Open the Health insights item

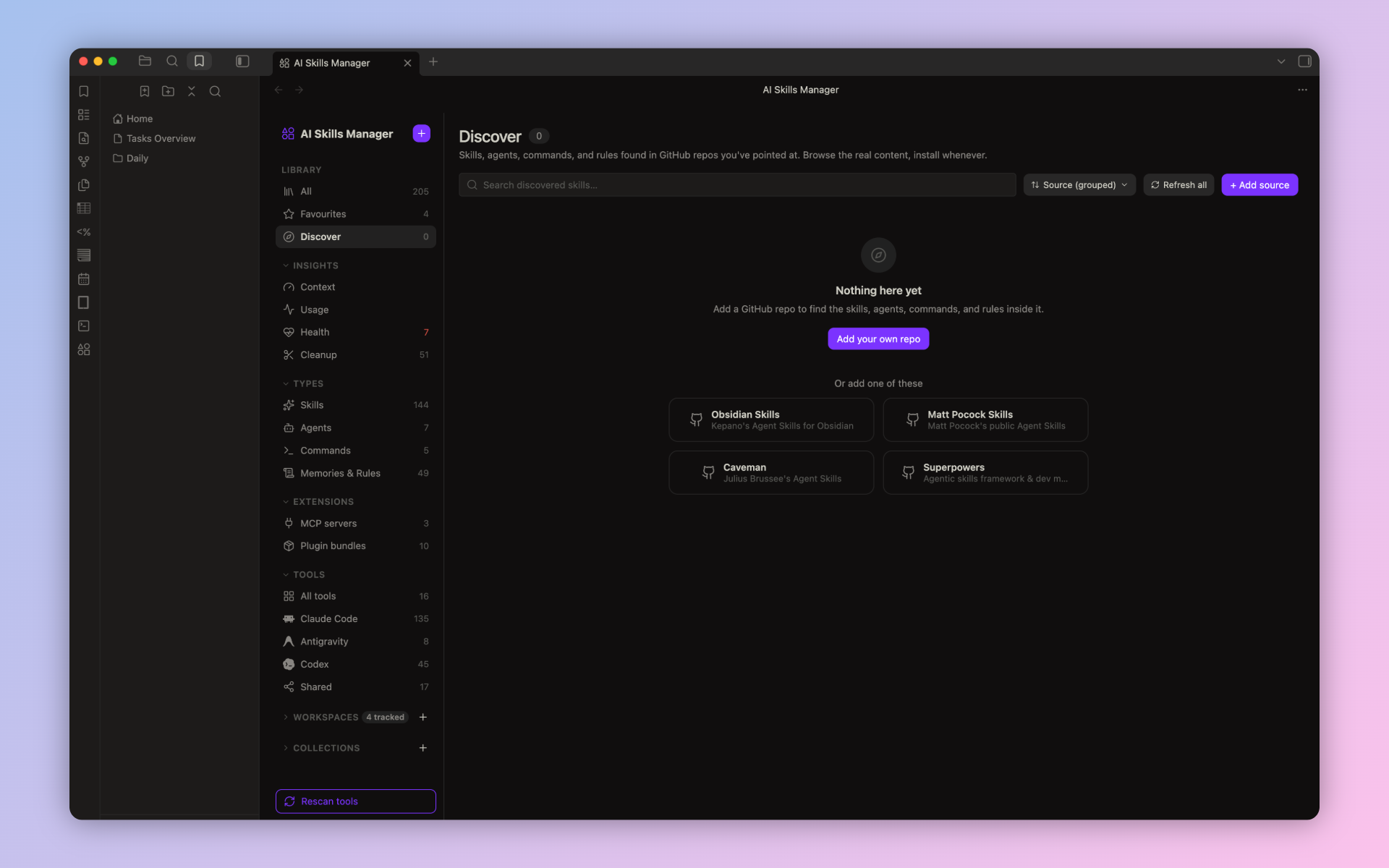coord(356,332)
